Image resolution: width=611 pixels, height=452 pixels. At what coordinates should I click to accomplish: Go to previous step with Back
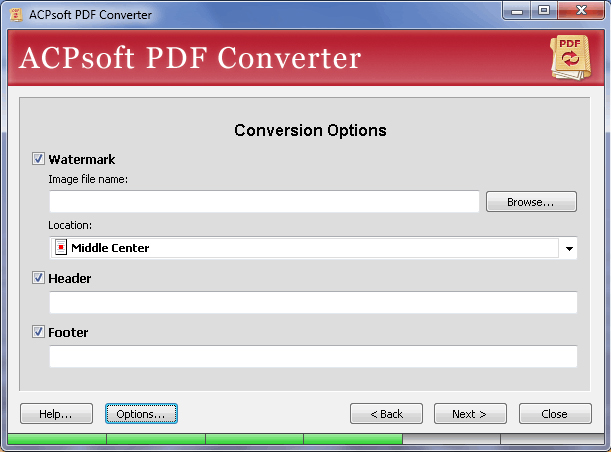point(386,414)
